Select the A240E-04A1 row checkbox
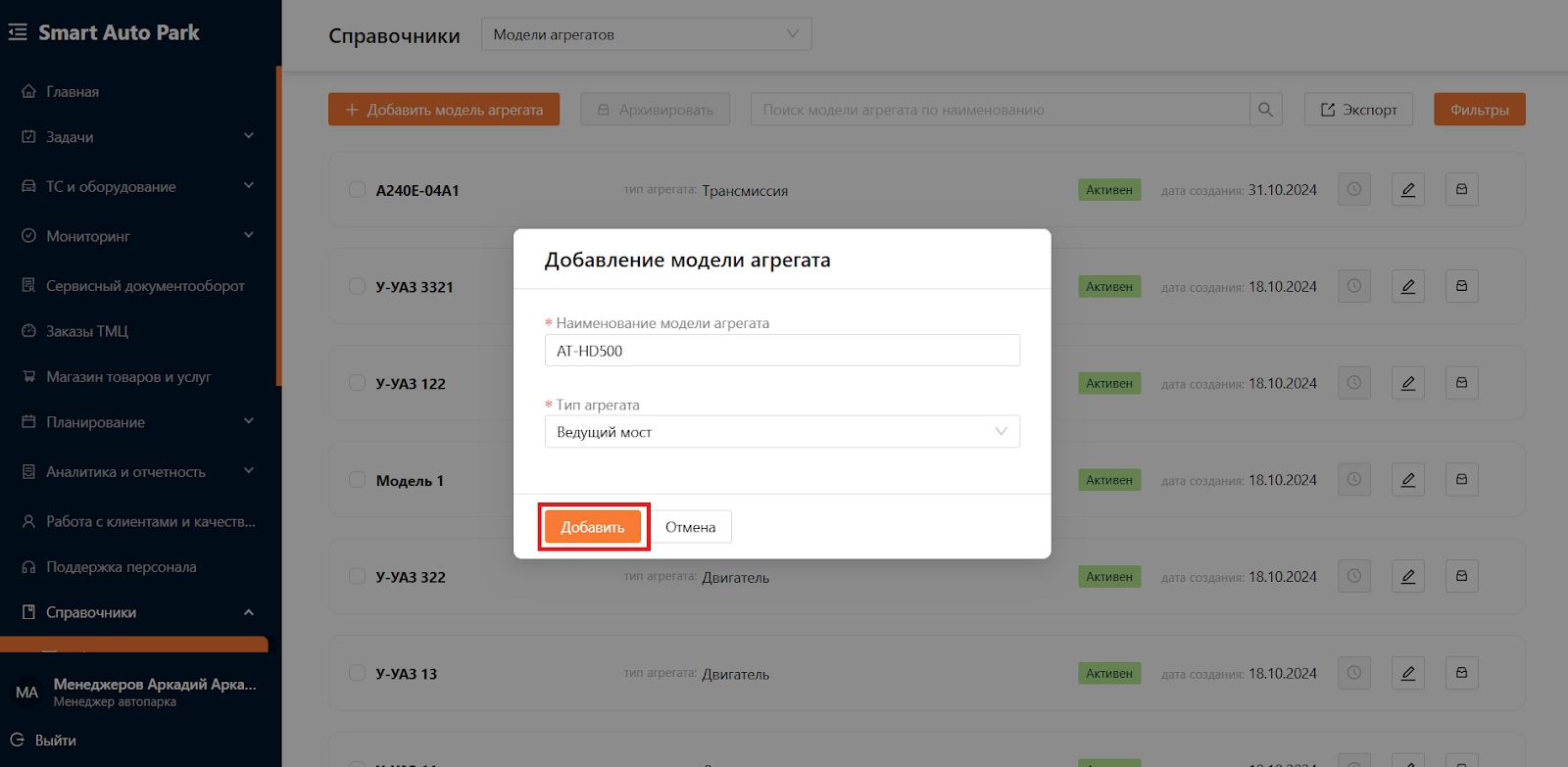 358,190
